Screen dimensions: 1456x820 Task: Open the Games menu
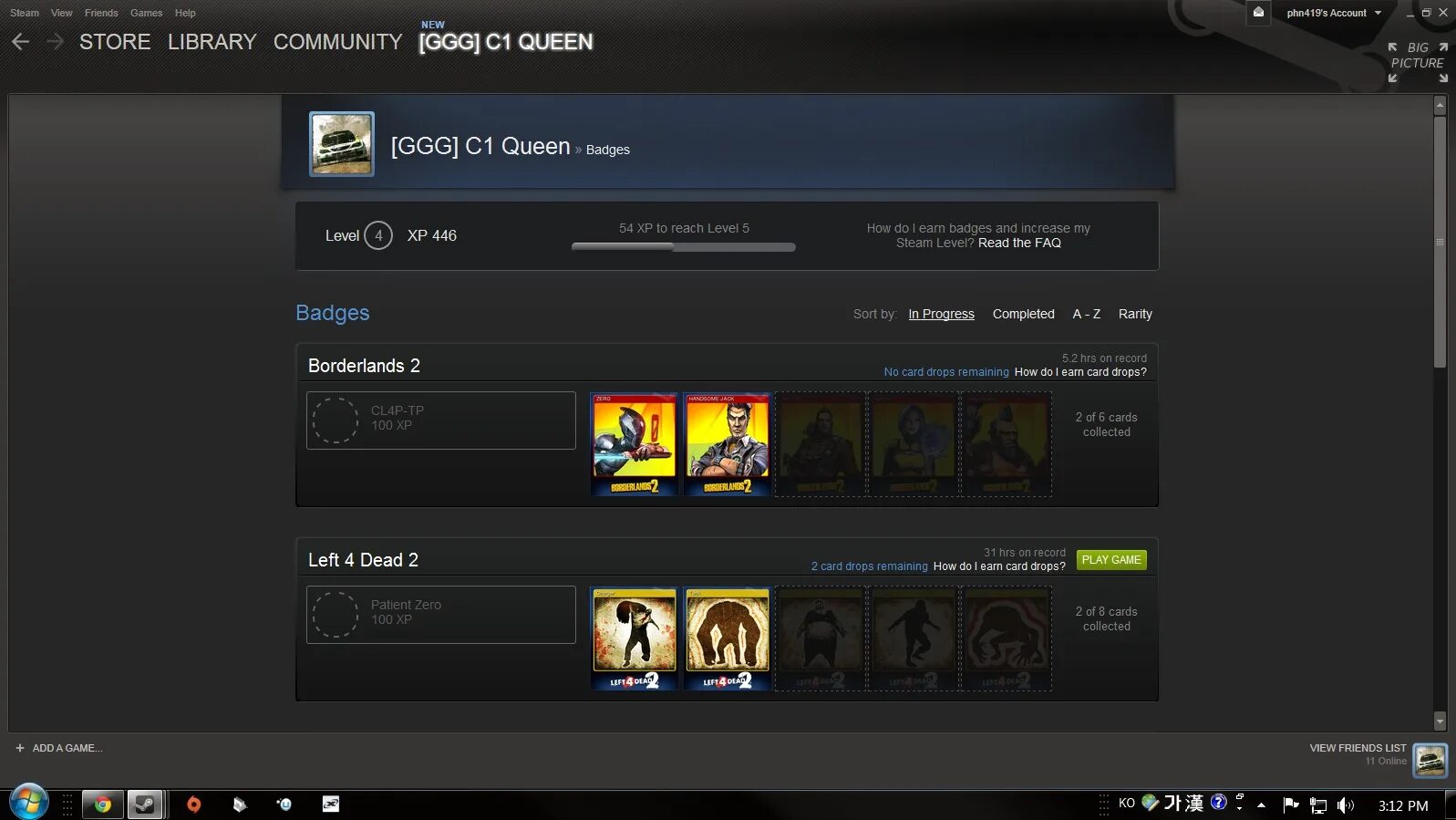[146, 13]
